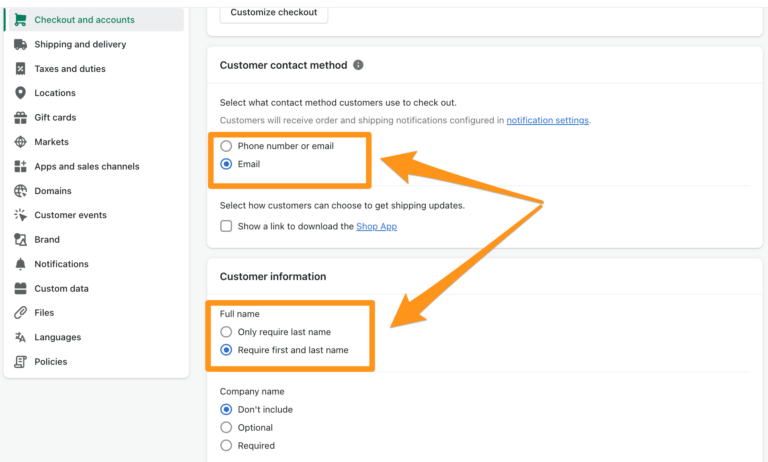The width and height of the screenshot is (768, 462).
Task: Click the Checkout and accounts cart icon
Action: tap(20, 20)
